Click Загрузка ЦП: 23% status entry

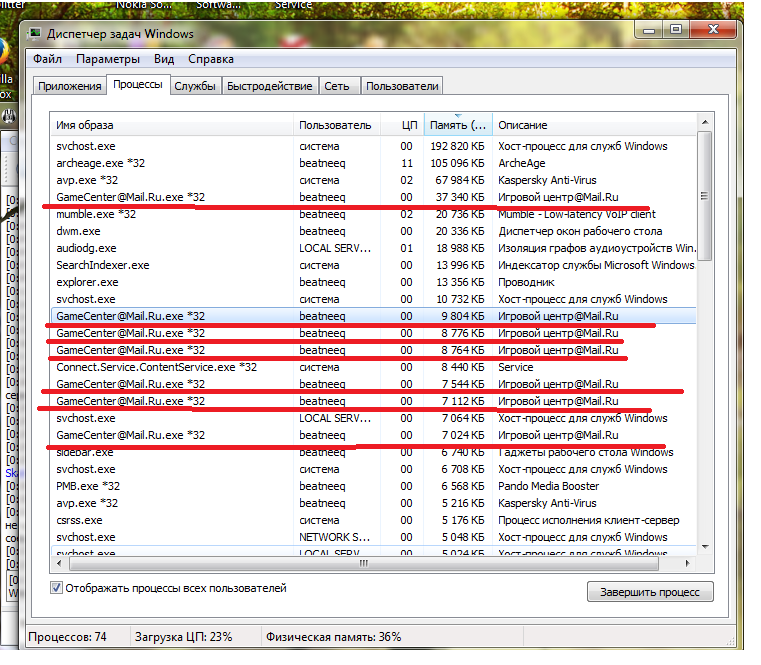(x=183, y=637)
